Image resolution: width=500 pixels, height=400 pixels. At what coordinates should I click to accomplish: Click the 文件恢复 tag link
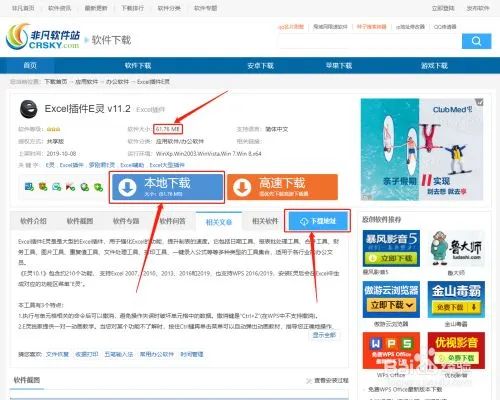[57, 354]
